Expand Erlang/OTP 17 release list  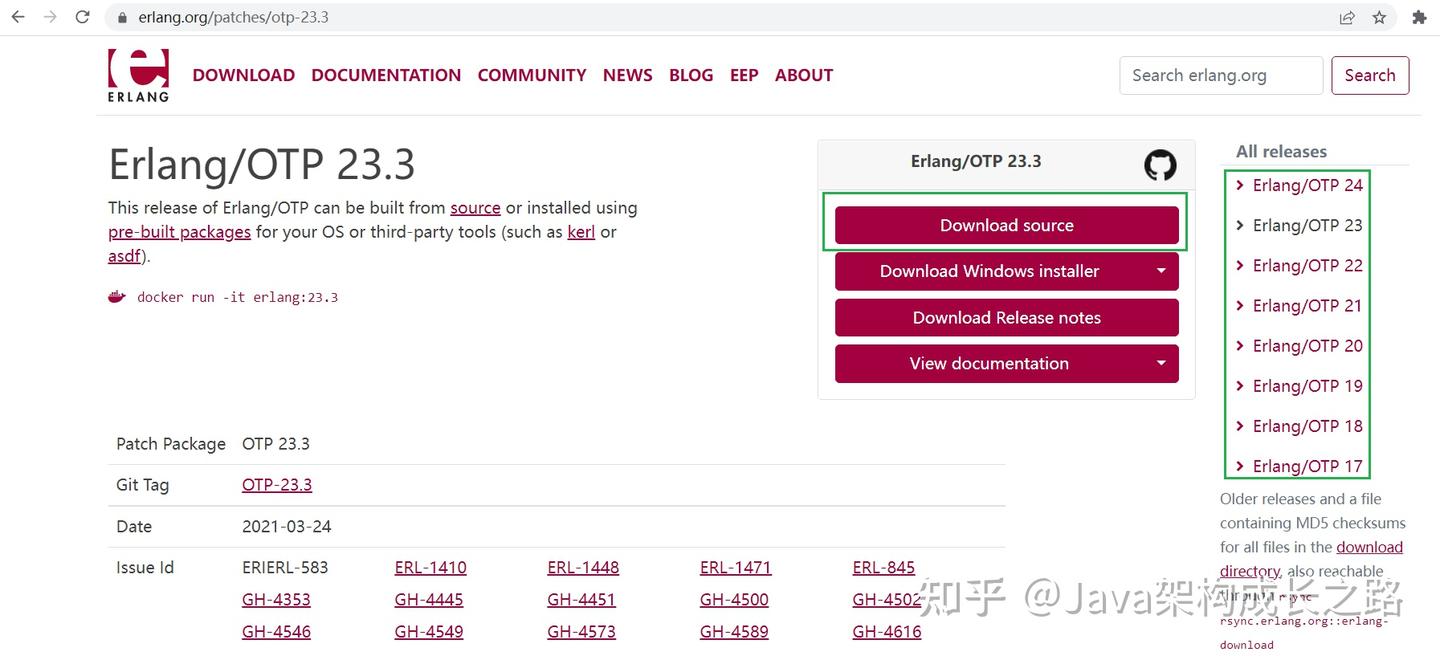pos(1299,466)
